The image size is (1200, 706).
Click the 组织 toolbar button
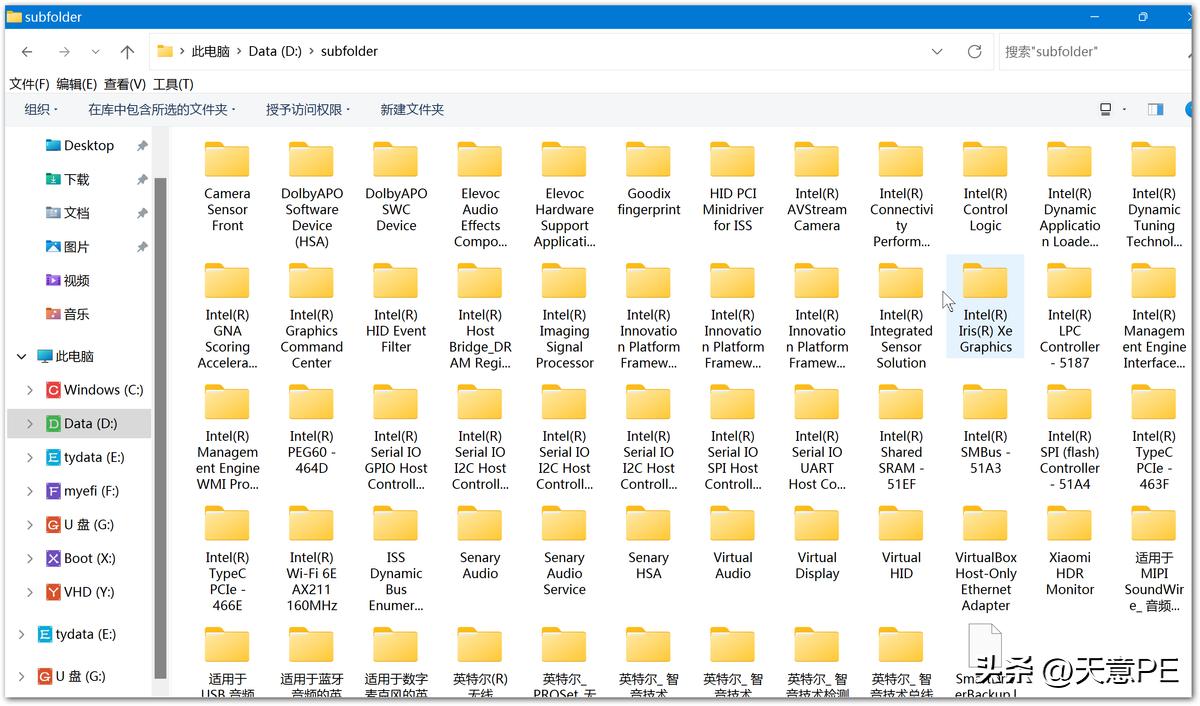coord(41,110)
